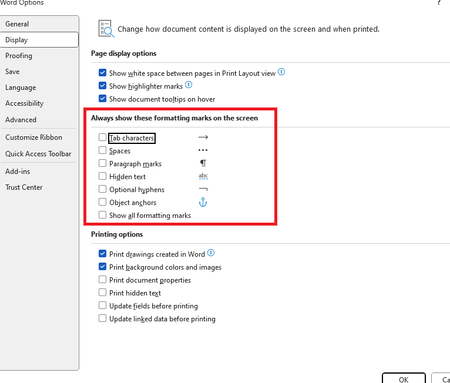Click the document magnifier display icon
The image size is (450, 383).
pos(106,29)
